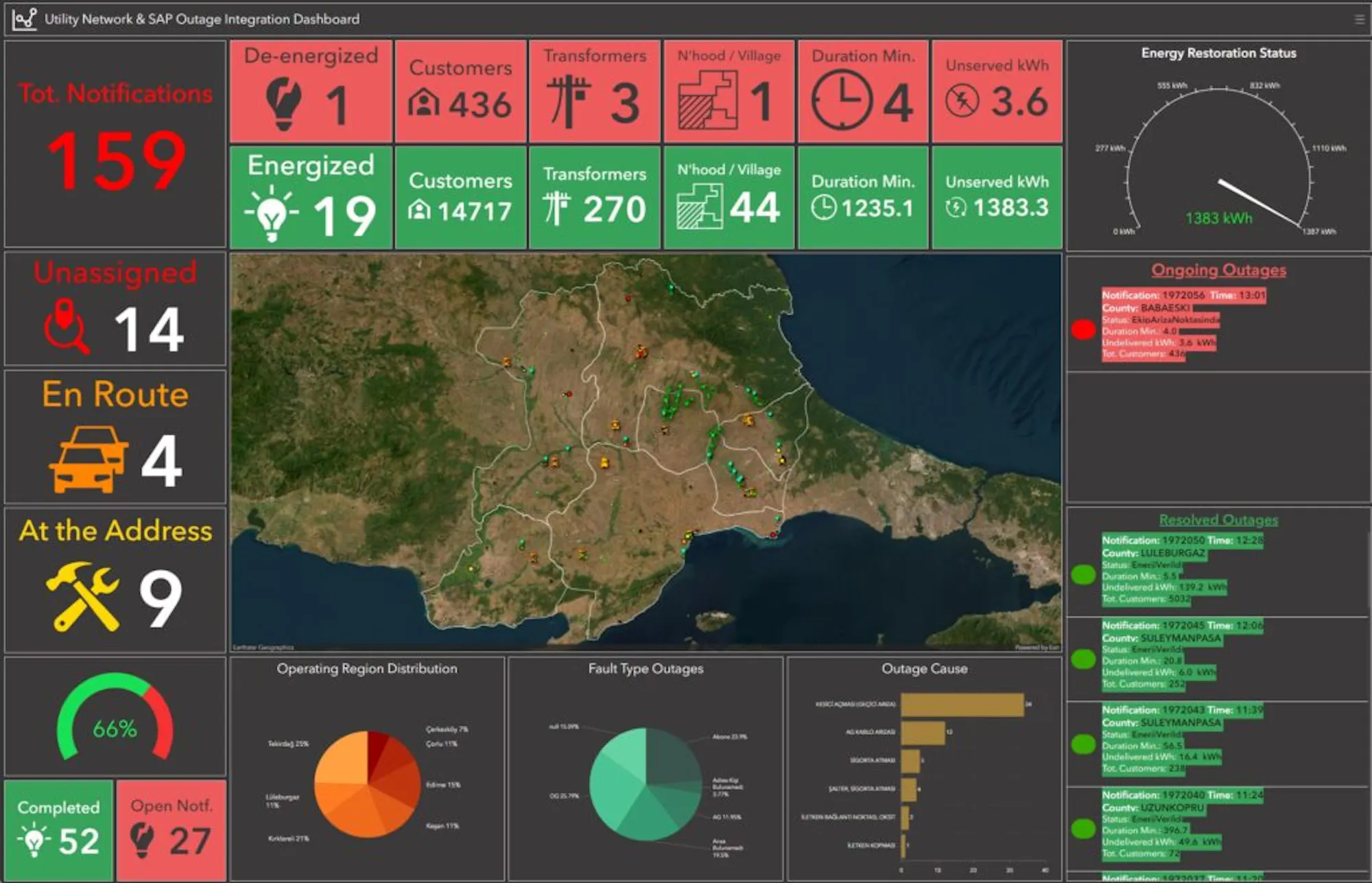Click the De-energized broken bulb icon

click(283, 104)
